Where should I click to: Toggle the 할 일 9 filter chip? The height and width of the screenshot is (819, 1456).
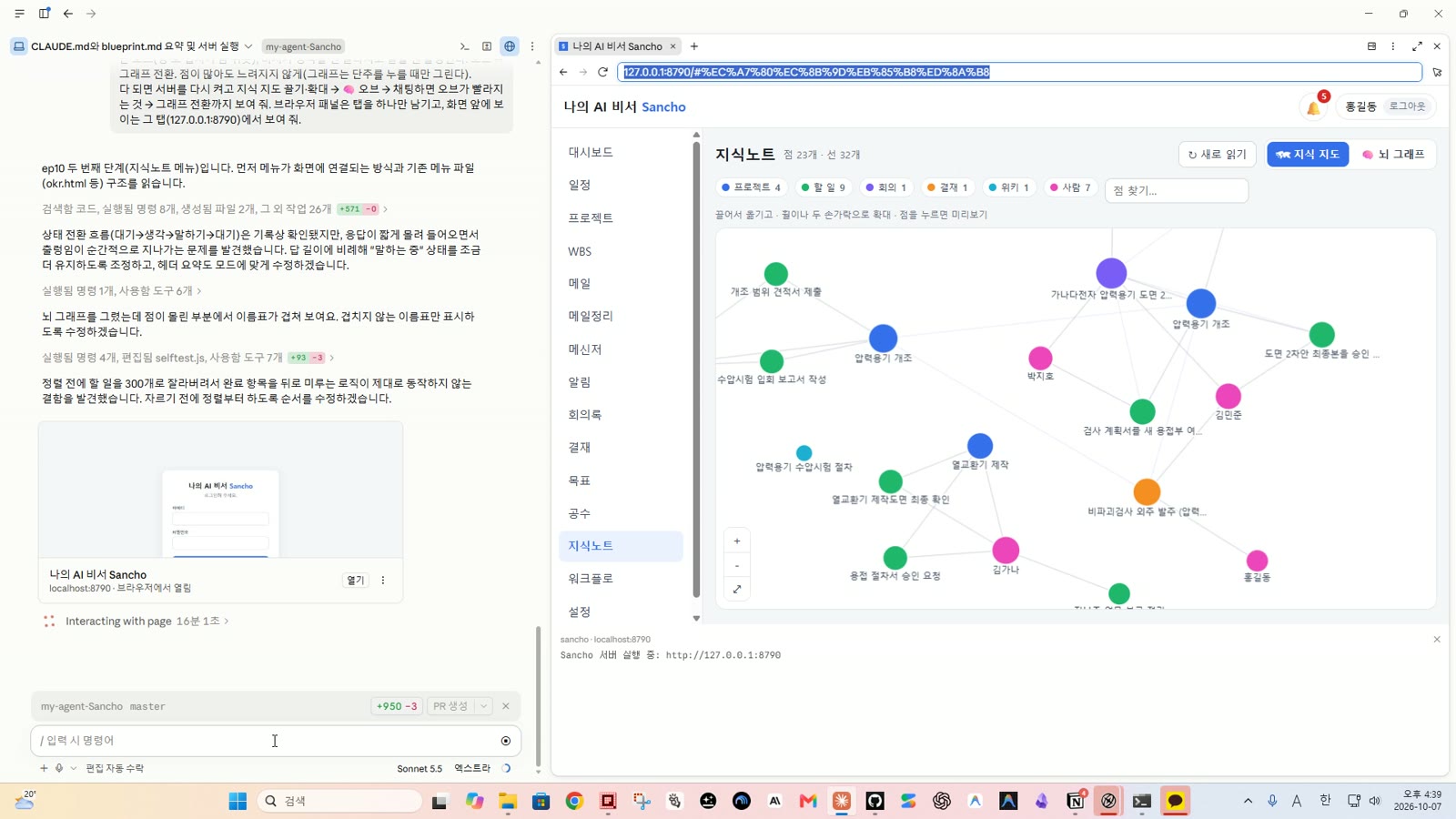click(x=823, y=187)
